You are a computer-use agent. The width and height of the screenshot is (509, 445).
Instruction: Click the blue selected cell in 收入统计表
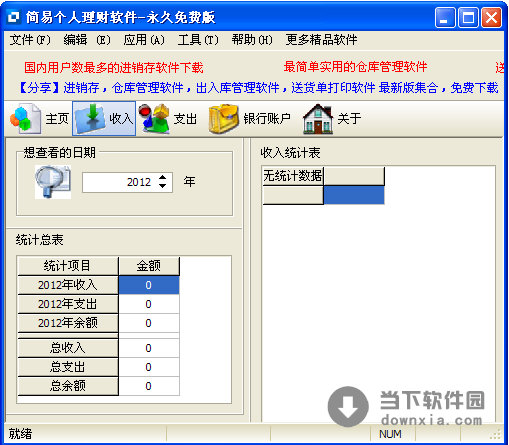coord(354,195)
